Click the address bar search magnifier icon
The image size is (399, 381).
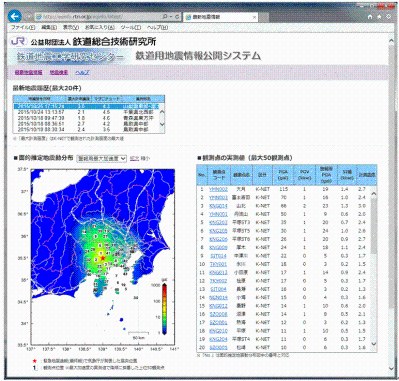[x=165, y=16]
